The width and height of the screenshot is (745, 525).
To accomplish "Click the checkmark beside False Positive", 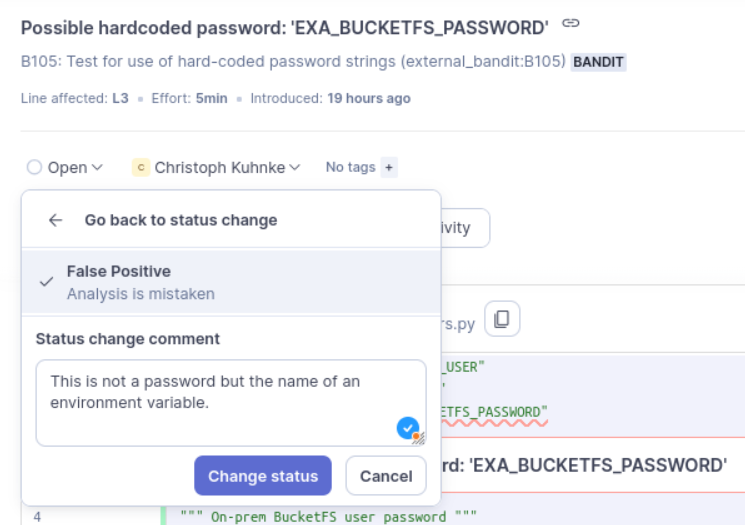I will click(x=46, y=282).
